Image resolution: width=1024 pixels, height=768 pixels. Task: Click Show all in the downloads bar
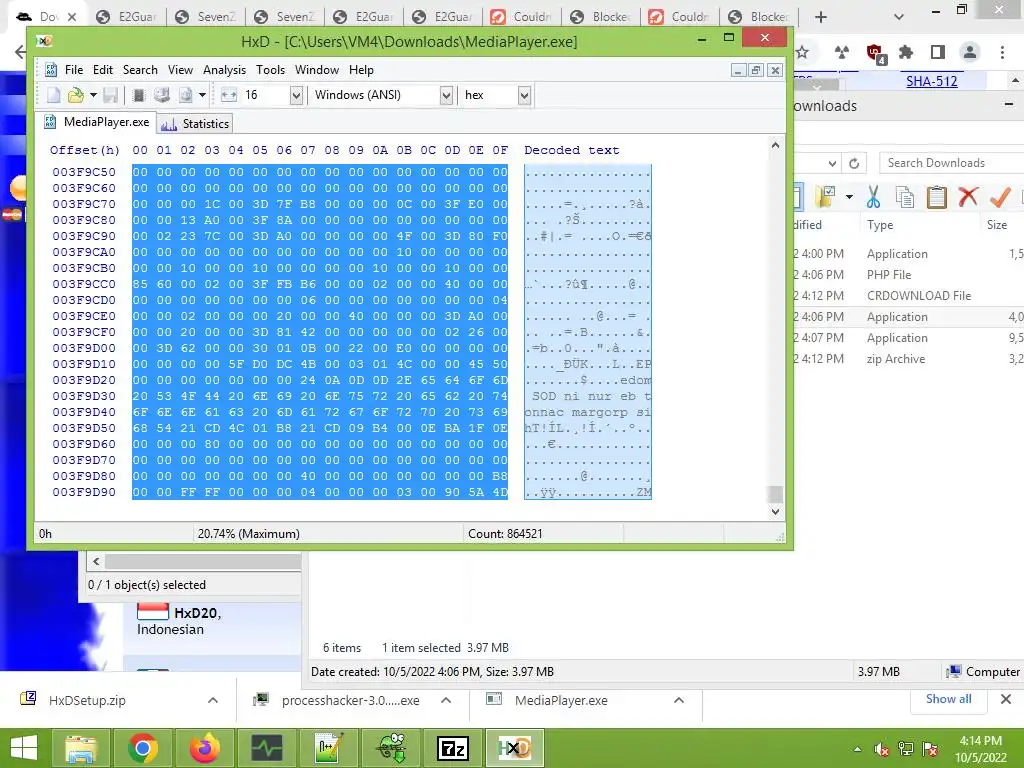pos(949,699)
